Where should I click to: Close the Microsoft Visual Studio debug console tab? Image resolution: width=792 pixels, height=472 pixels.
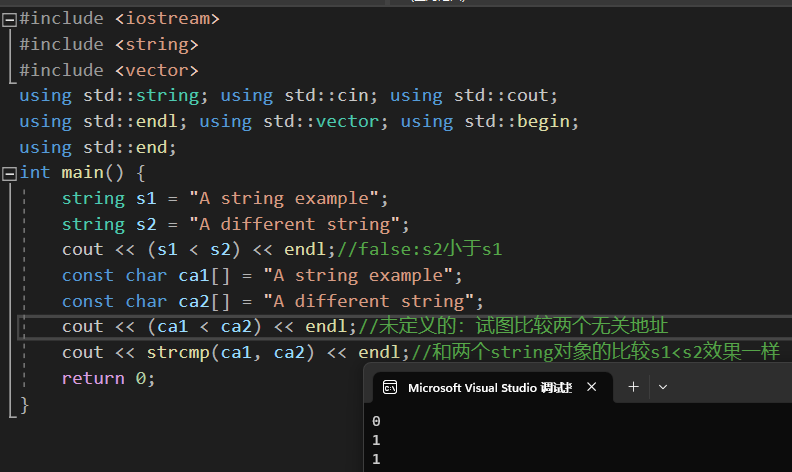coord(592,387)
